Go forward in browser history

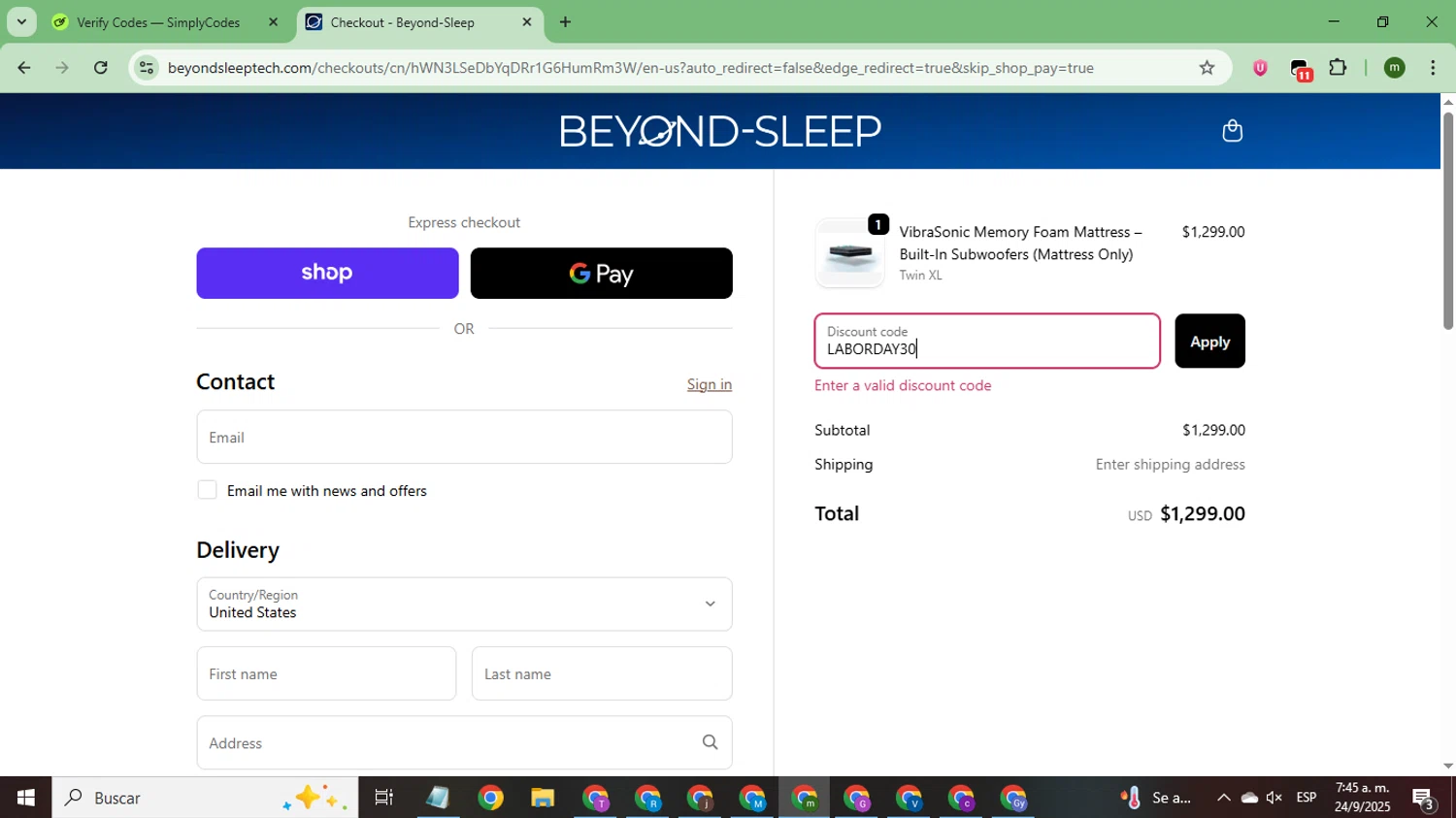point(62,68)
